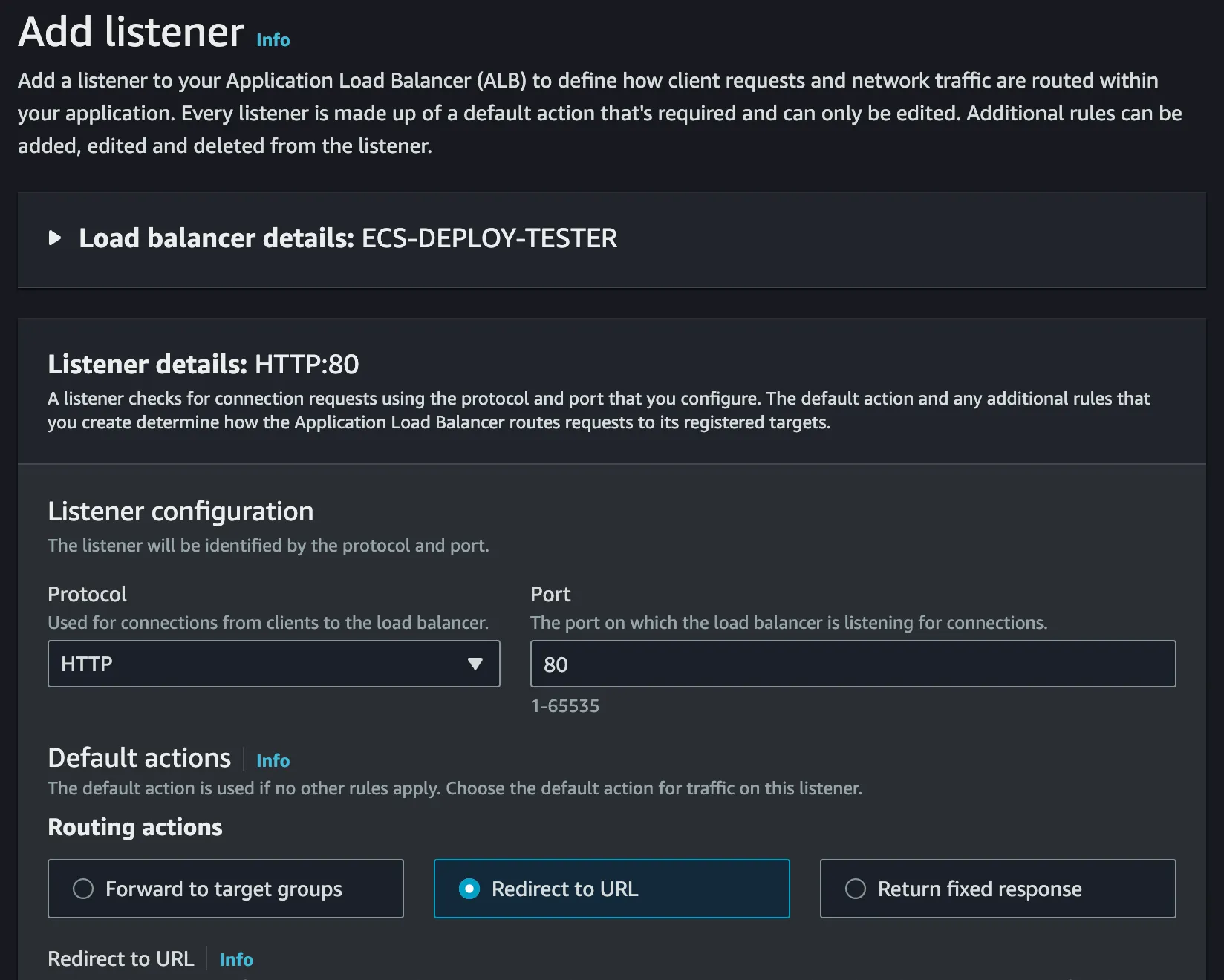Open the Info link beside Add listener
Image resolution: width=1224 pixels, height=980 pixels.
click(273, 40)
